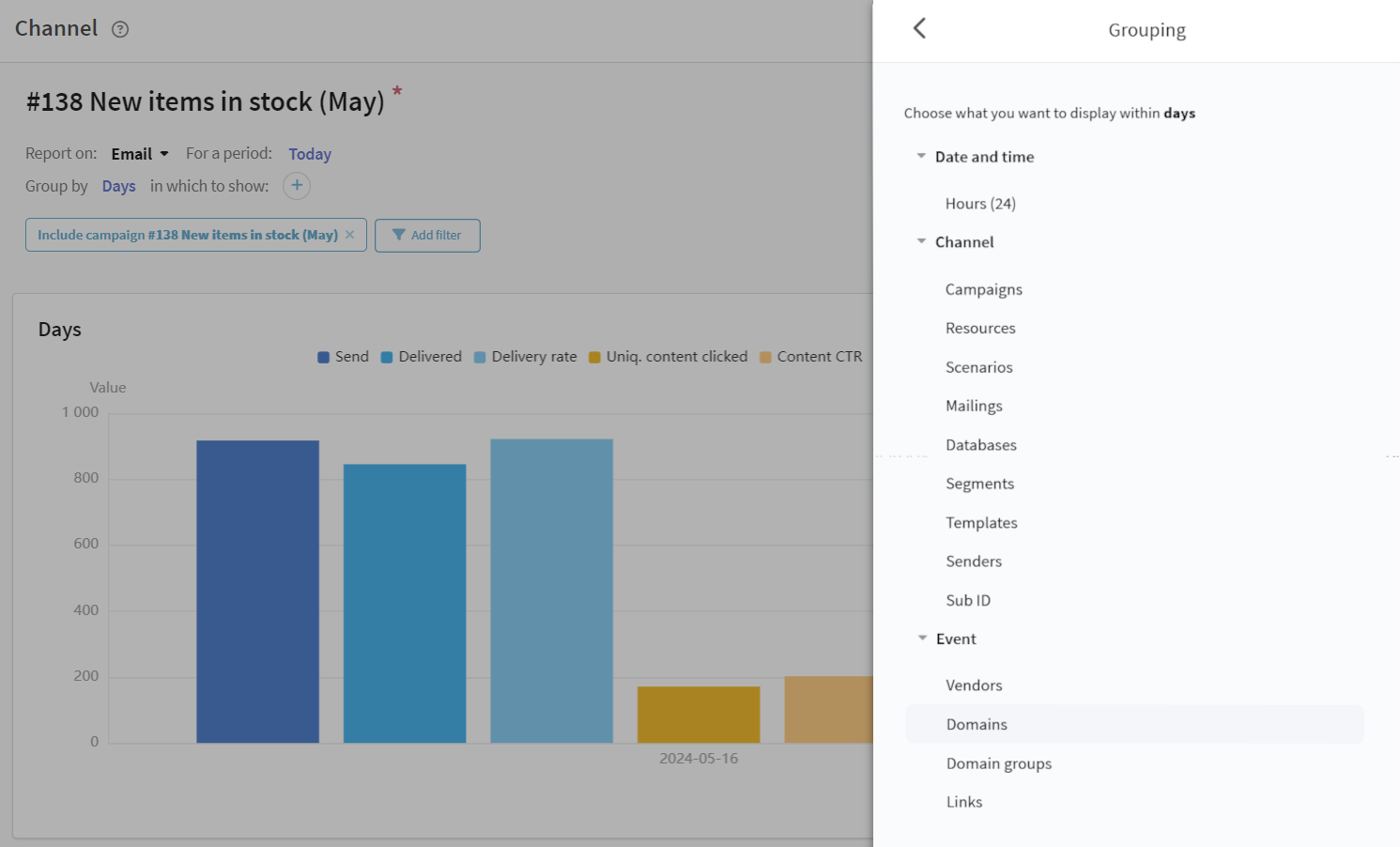Click the Days grouping link
The height and width of the screenshot is (847, 1400).
click(118, 186)
